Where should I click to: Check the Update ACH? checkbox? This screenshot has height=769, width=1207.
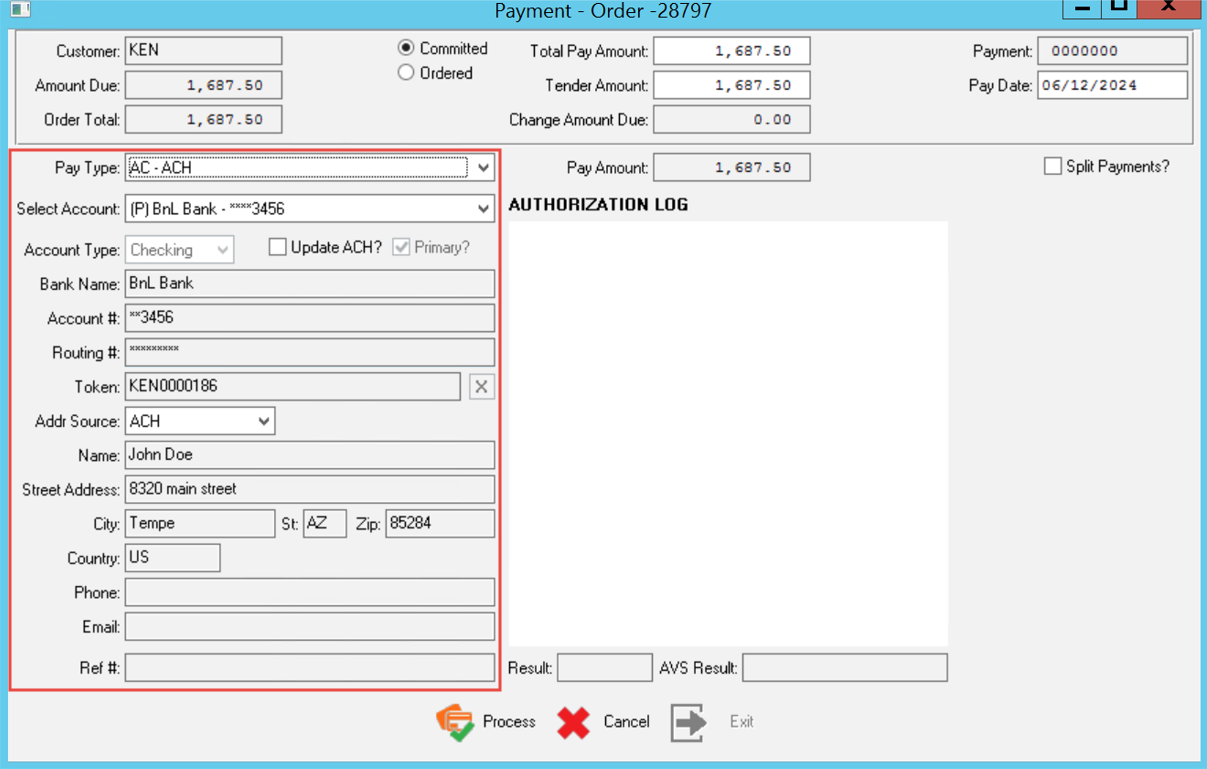(277, 246)
